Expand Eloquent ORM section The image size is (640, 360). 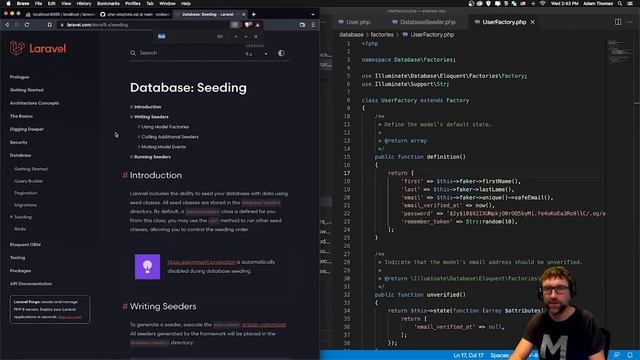25,244
